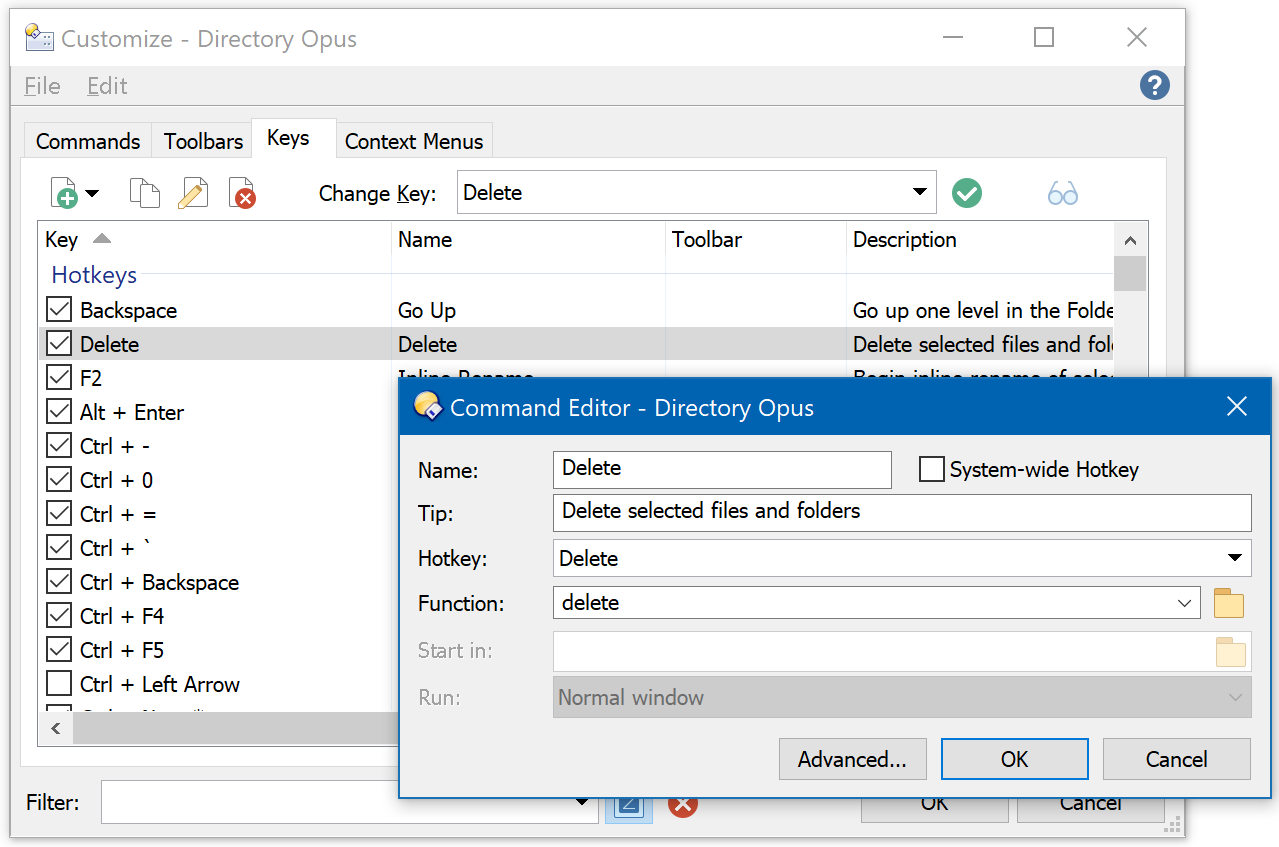Toggle the Ctrl + - hotkey checkbox

tap(59, 446)
